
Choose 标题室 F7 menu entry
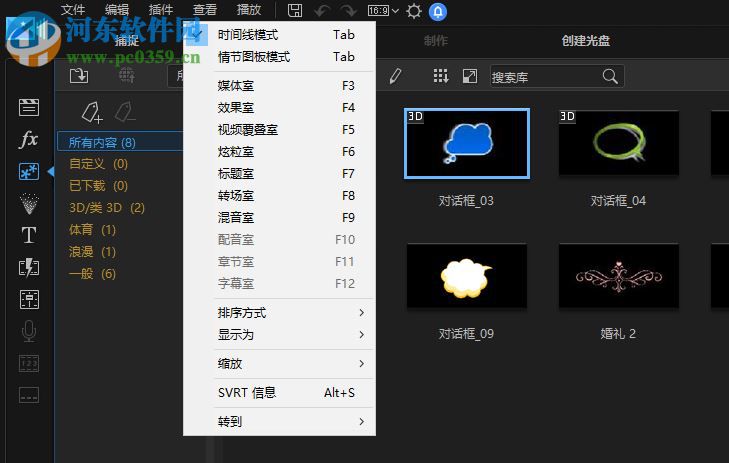(279, 174)
